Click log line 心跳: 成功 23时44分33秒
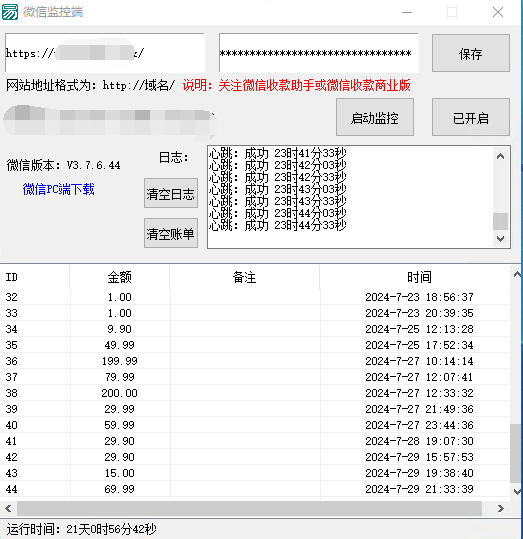 (277, 226)
